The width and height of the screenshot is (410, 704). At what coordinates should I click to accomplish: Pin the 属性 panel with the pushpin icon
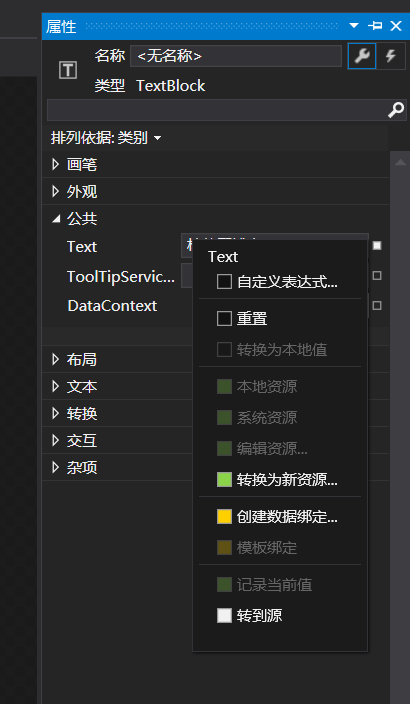375,26
